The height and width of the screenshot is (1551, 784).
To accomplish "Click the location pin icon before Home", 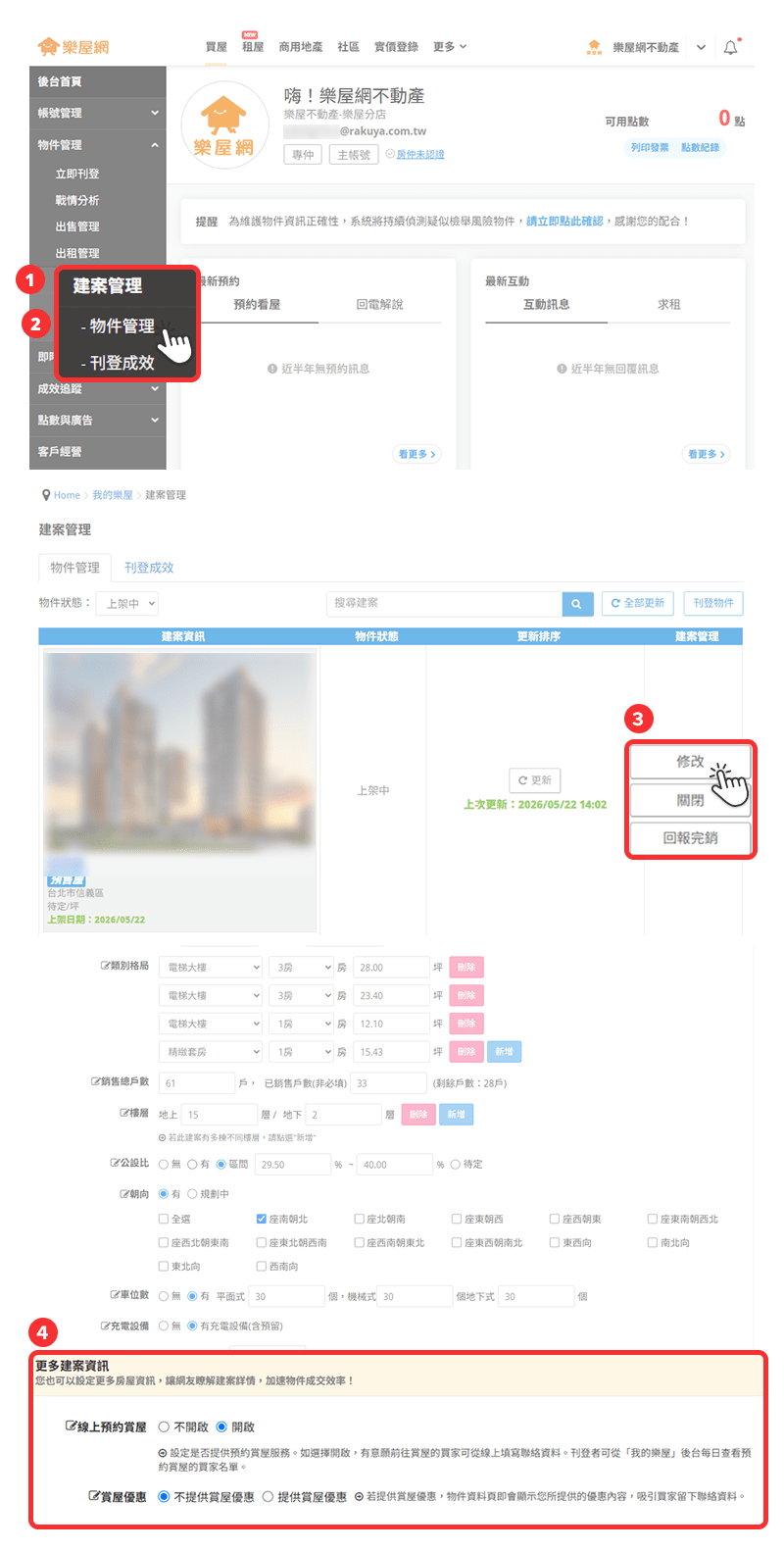I will (46, 495).
